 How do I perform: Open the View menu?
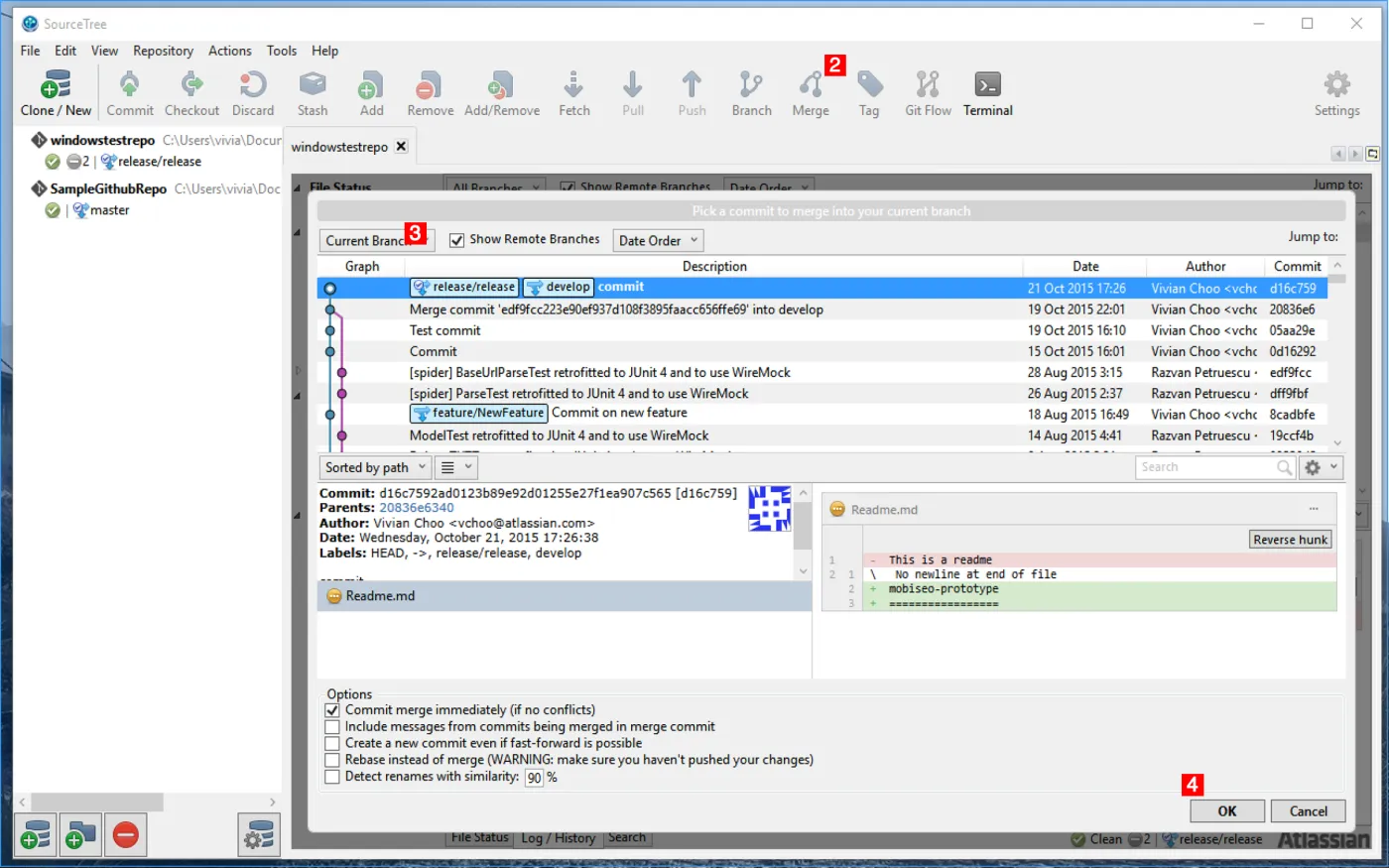click(x=104, y=51)
